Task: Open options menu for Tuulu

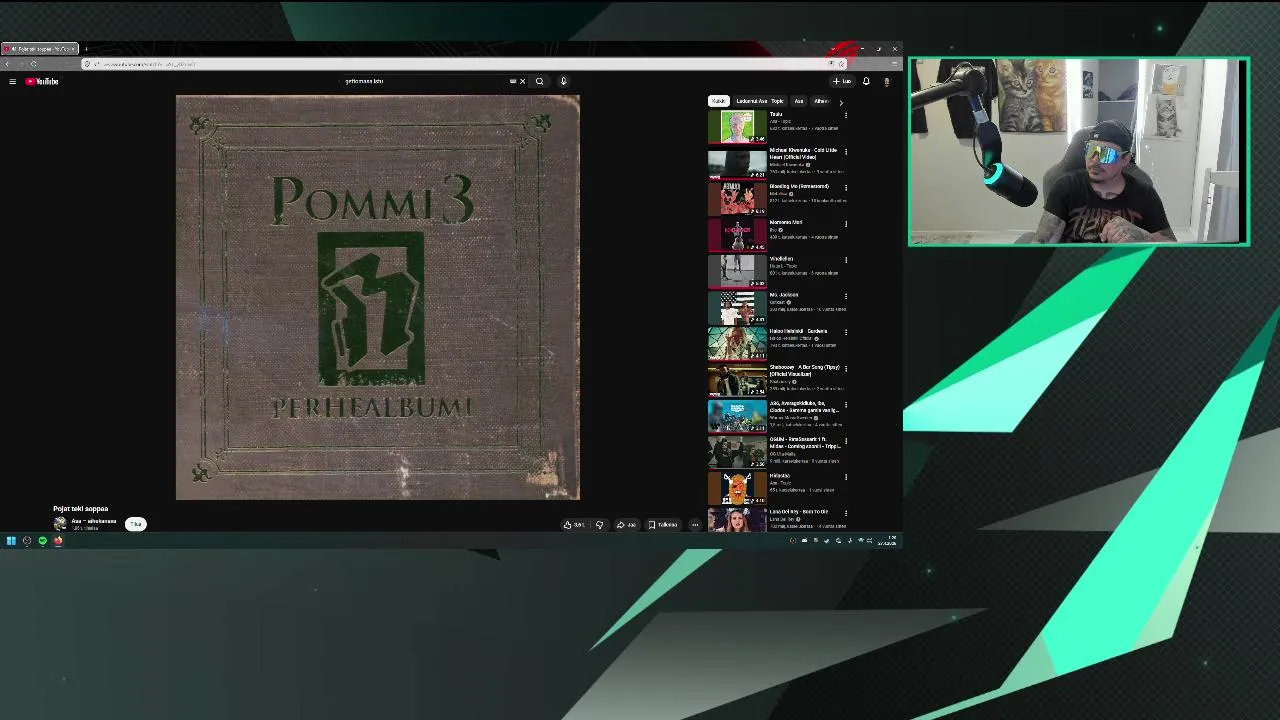Action: (x=846, y=115)
